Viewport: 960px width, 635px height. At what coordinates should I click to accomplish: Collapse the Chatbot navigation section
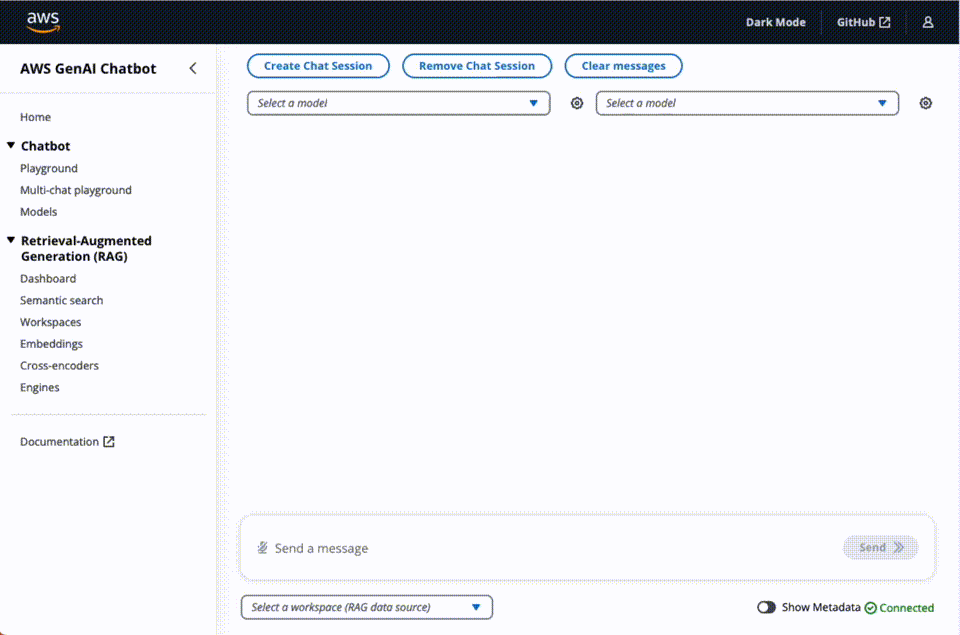tap(11, 145)
